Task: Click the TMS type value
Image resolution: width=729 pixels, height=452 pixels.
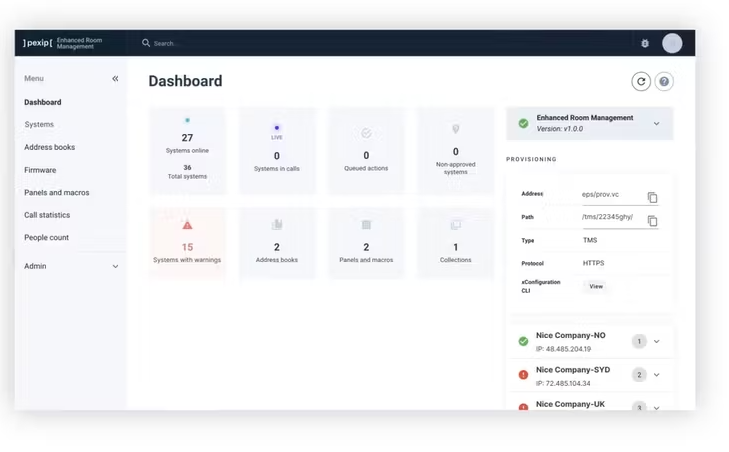Action: tap(590, 240)
